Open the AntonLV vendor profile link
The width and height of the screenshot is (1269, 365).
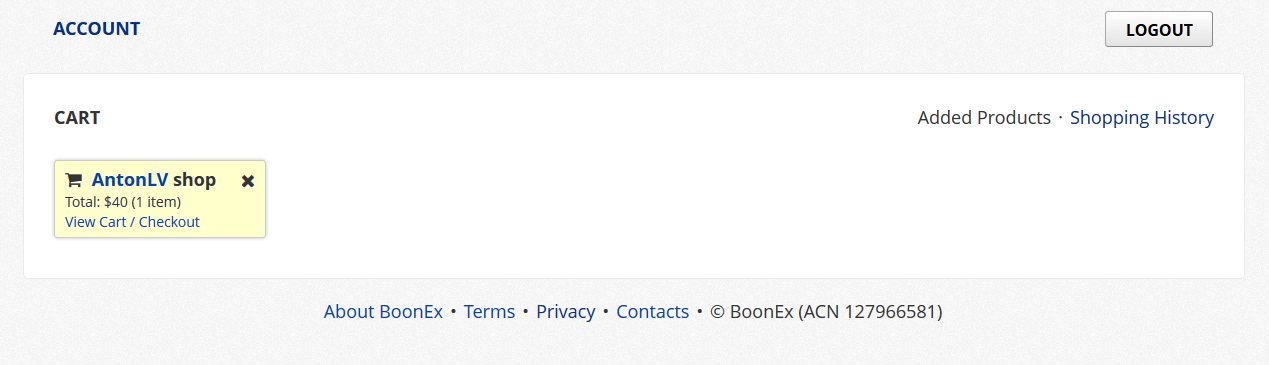pyautogui.click(x=130, y=180)
